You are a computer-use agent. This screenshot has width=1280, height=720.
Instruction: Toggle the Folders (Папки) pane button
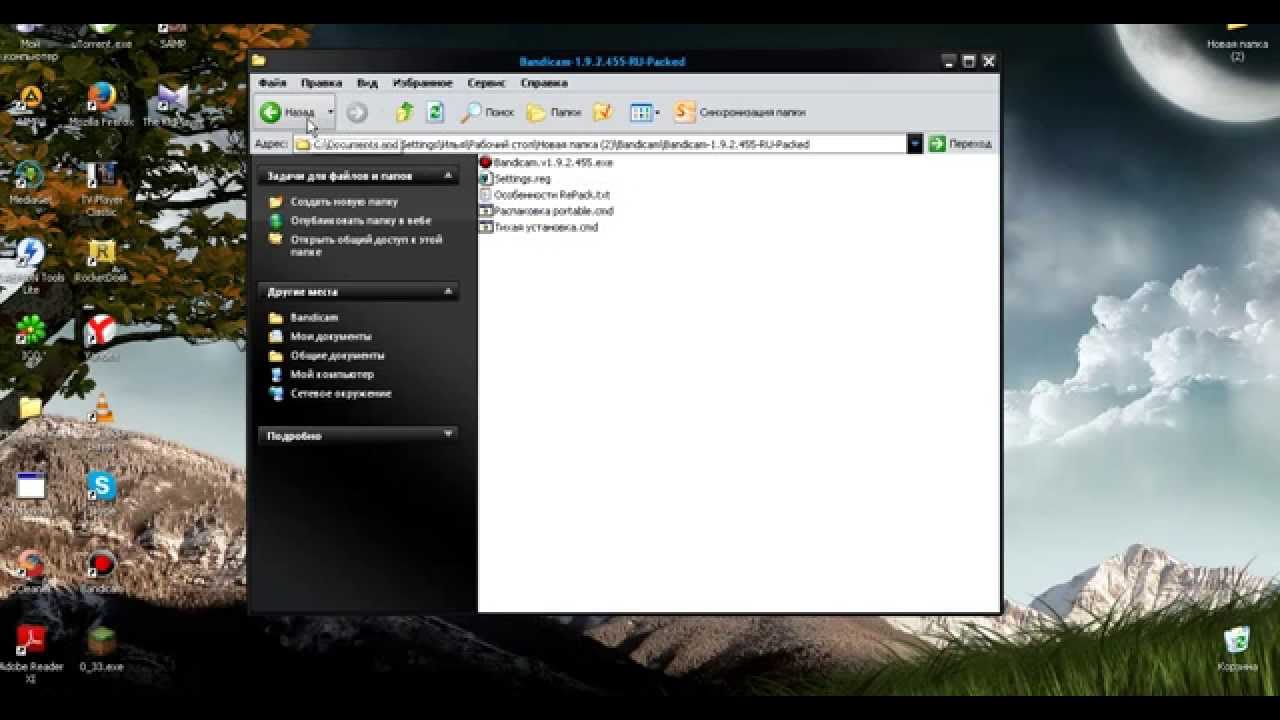point(553,112)
